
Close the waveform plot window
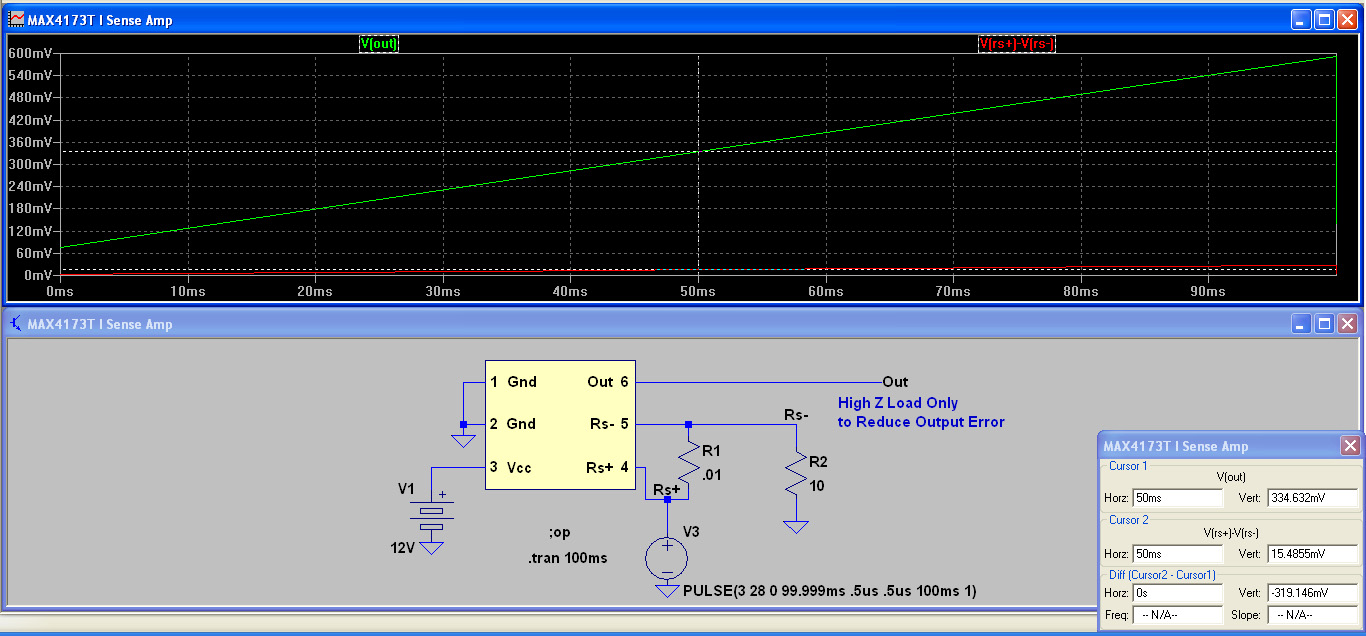[1347, 19]
